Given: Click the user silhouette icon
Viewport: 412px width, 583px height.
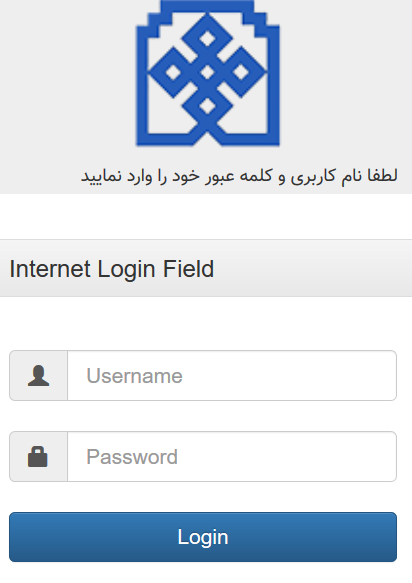Looking at the screenshot, I should (38, 376).
